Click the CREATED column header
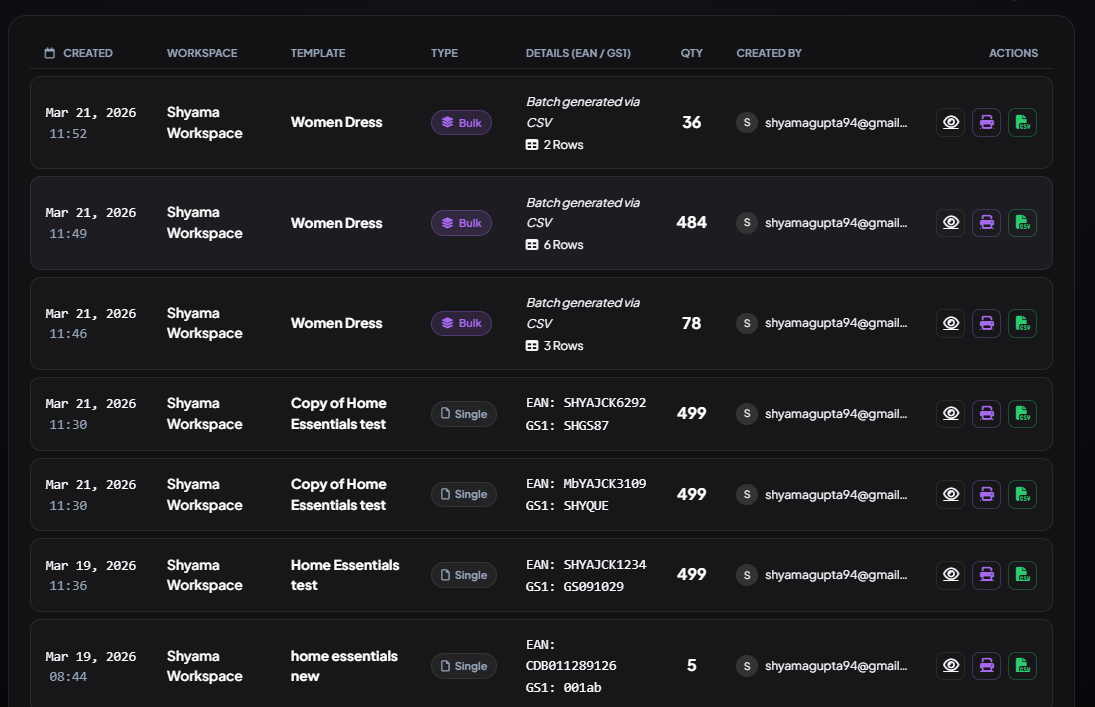The height and width of the screenshot is (707, 1095). pos(88,53)
